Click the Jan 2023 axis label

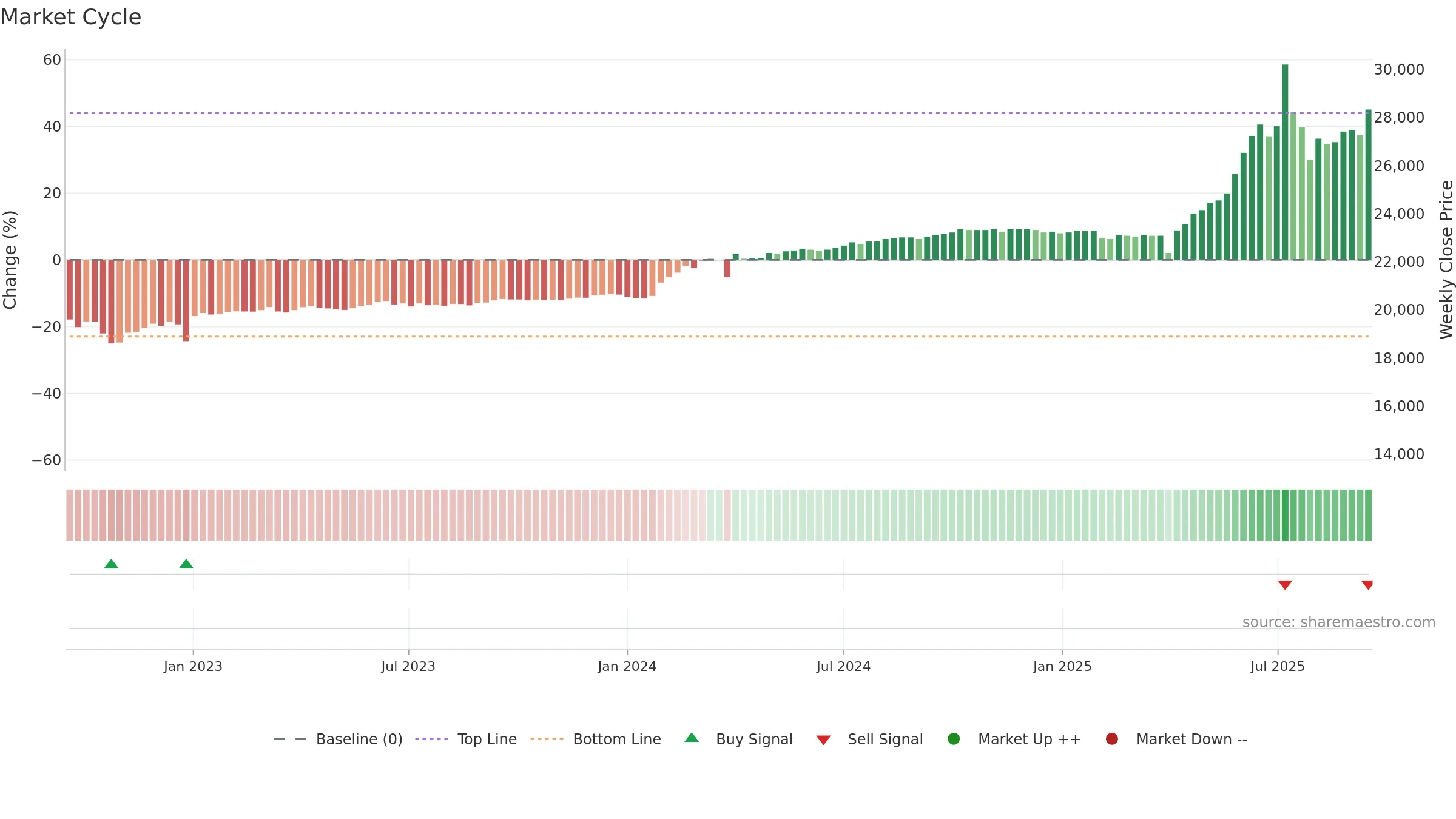[x=193, y=667]
